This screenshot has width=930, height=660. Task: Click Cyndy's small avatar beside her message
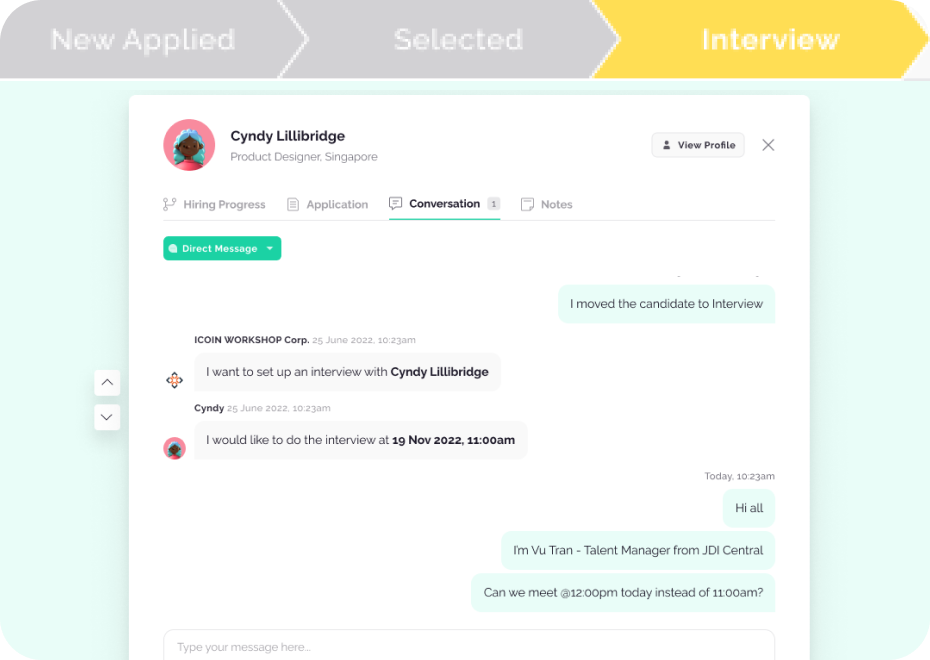(174, 448)
